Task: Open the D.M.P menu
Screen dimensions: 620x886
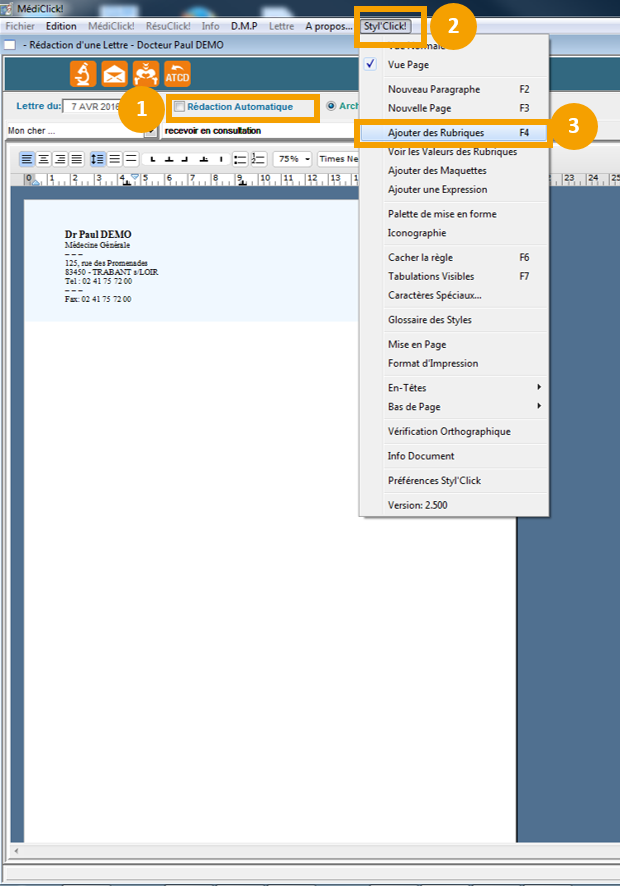Action: tap(244, 26)
